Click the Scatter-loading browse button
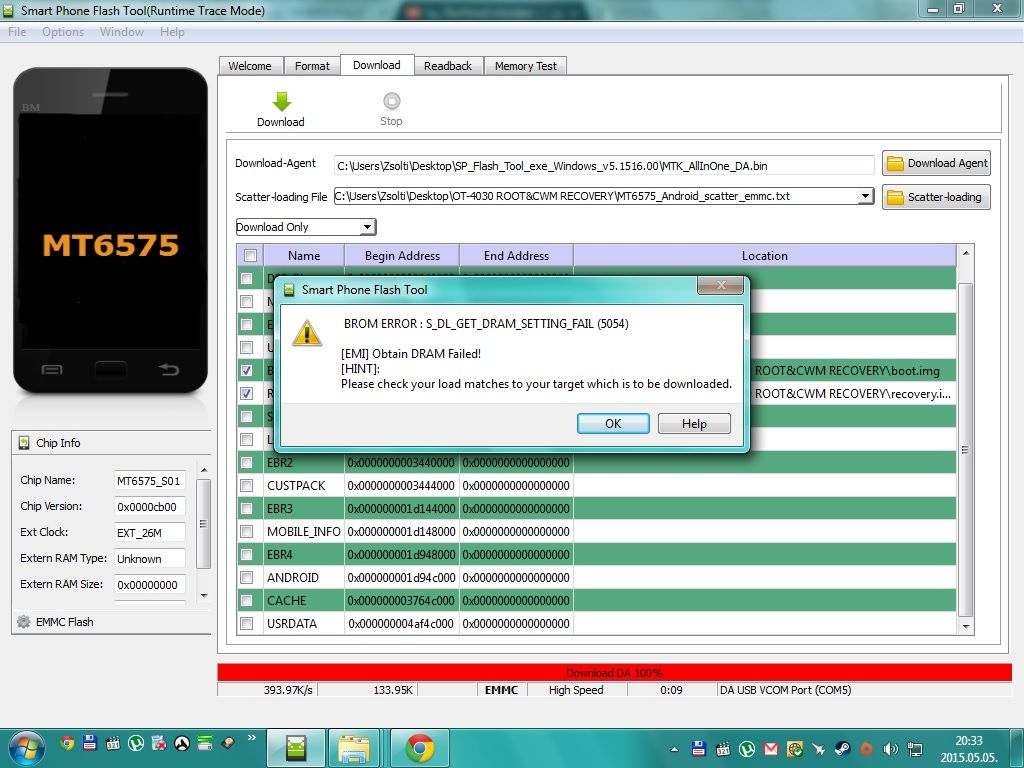This screenshot has width=1024, height=768. click(936, 197)
